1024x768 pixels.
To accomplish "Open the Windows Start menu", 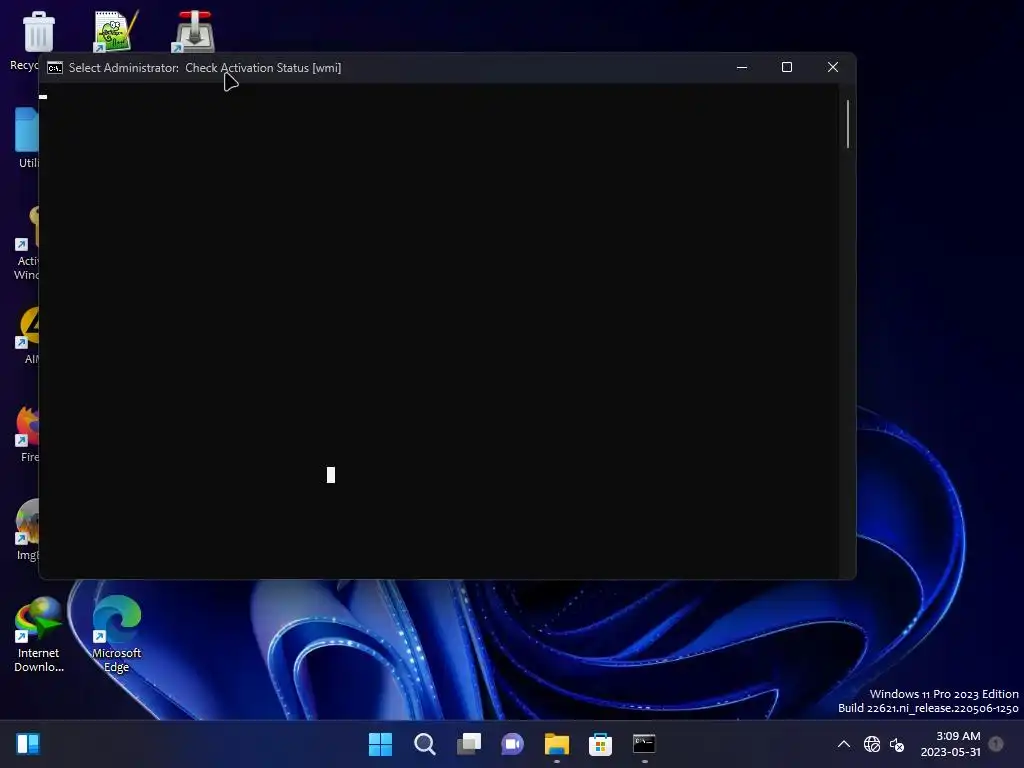I will tap(380, 744).
